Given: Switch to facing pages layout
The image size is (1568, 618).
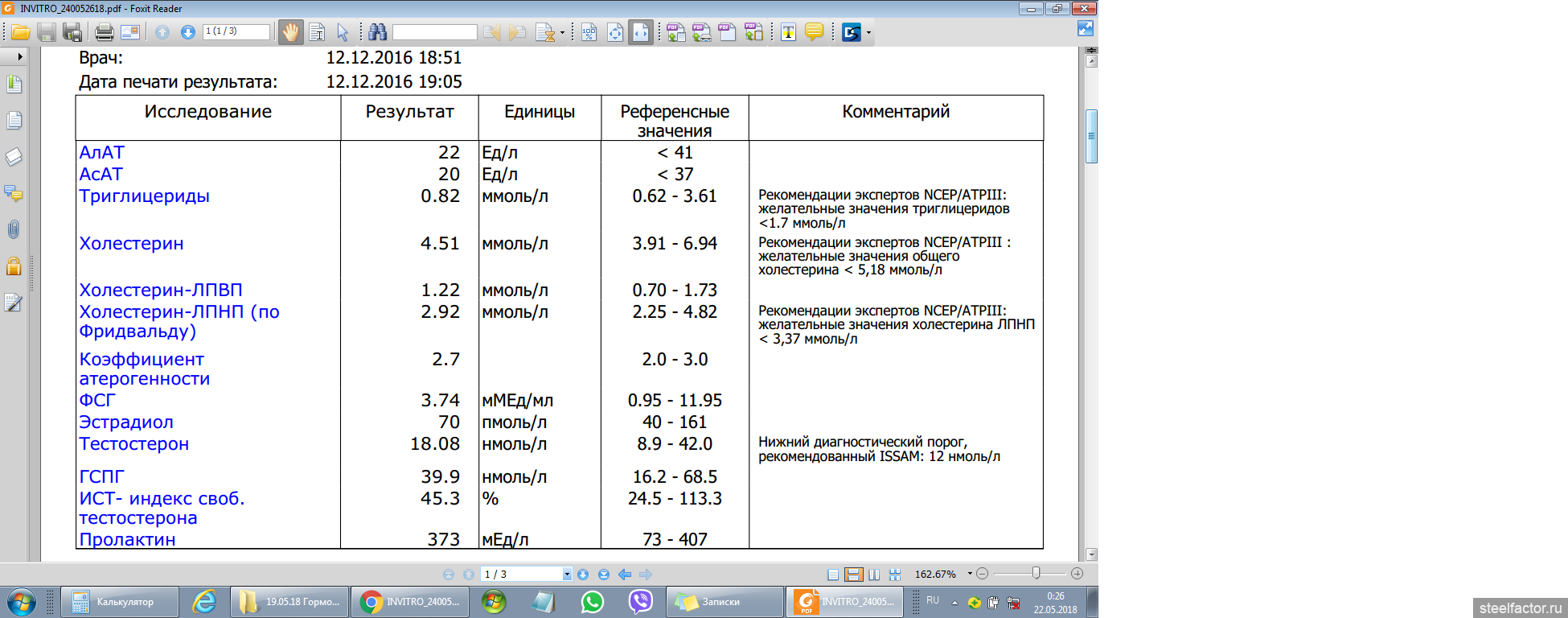Looking at the screenshot, I should pos(874,575).
